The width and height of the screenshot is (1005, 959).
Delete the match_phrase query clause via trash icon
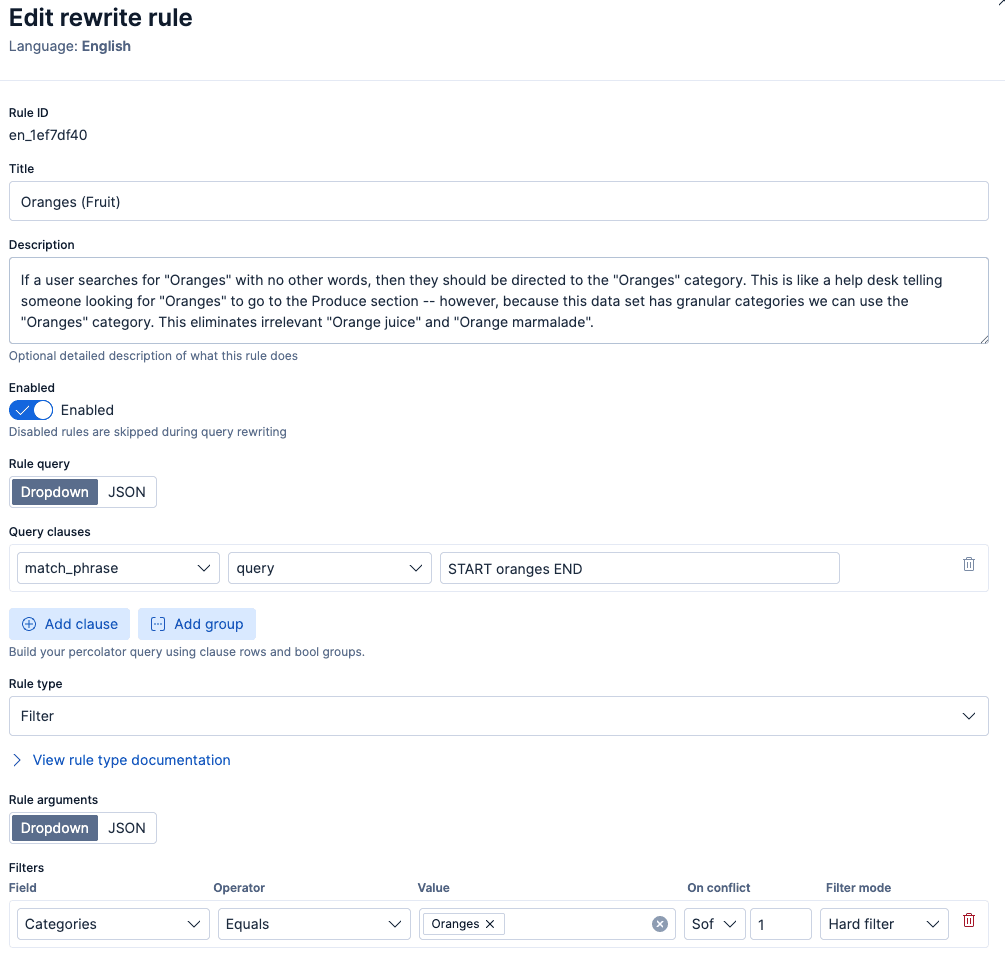pyautogui.click(x=968, y=564)
